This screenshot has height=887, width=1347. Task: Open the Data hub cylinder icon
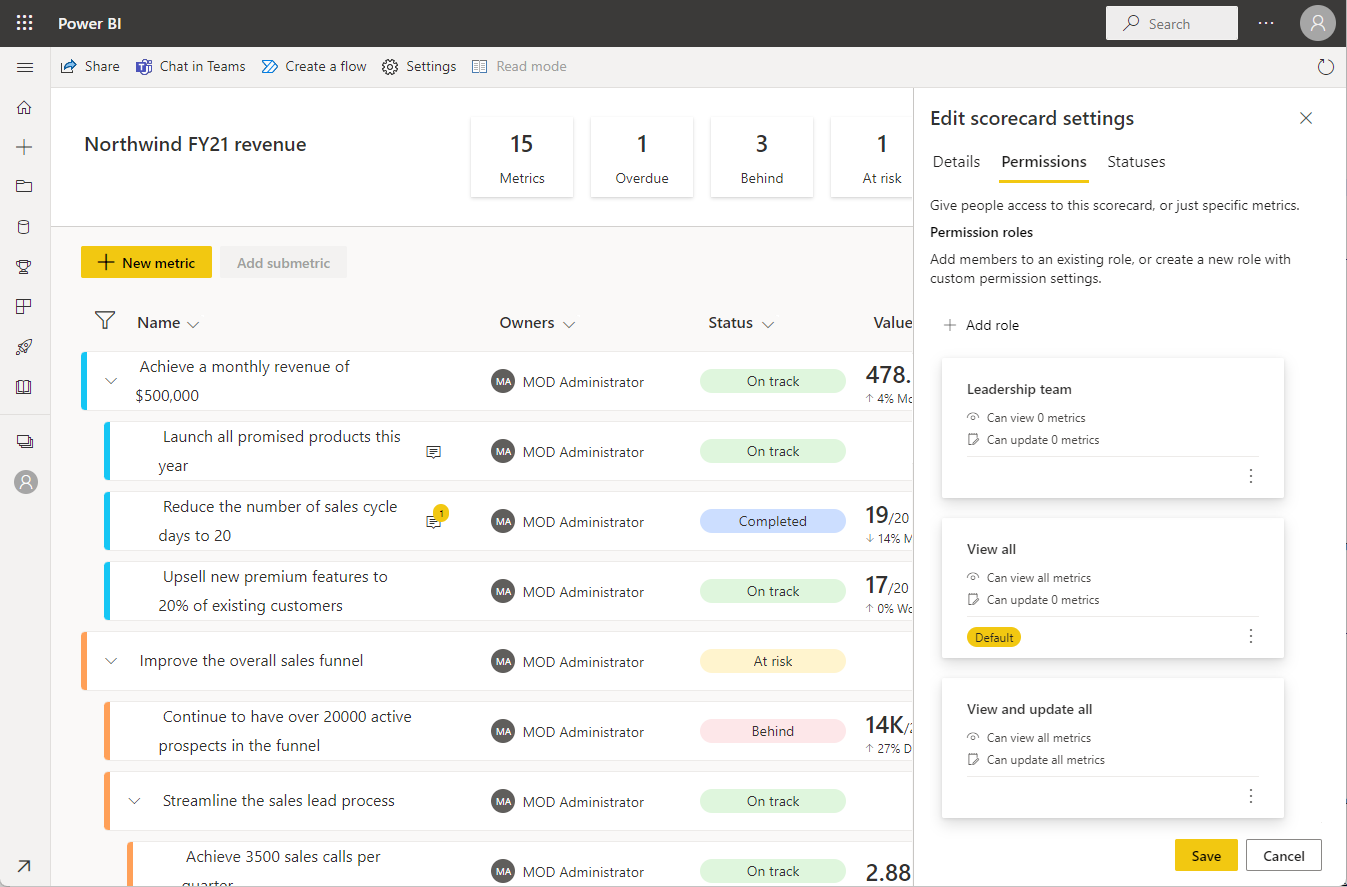coord(25,227)
